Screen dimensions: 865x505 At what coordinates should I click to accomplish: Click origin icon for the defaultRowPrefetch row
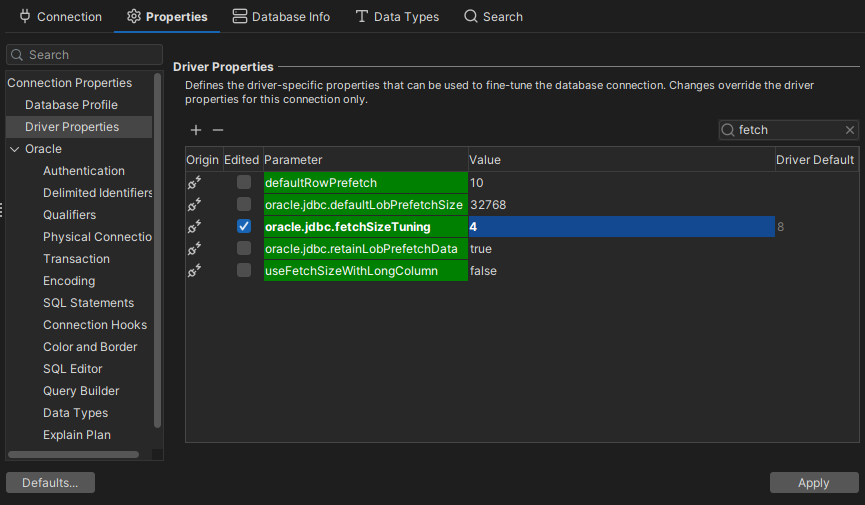click(x=195, y=183)
